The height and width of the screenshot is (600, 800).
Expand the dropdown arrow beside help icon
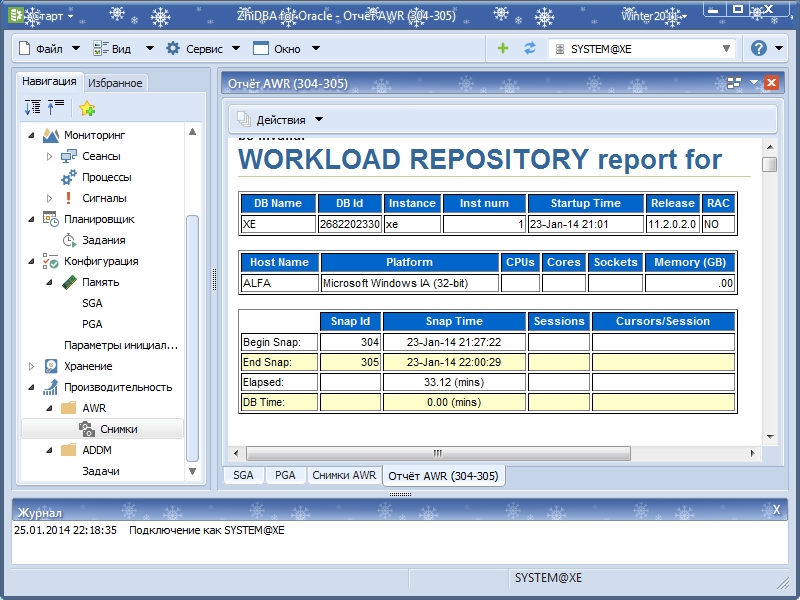point(779,48)
